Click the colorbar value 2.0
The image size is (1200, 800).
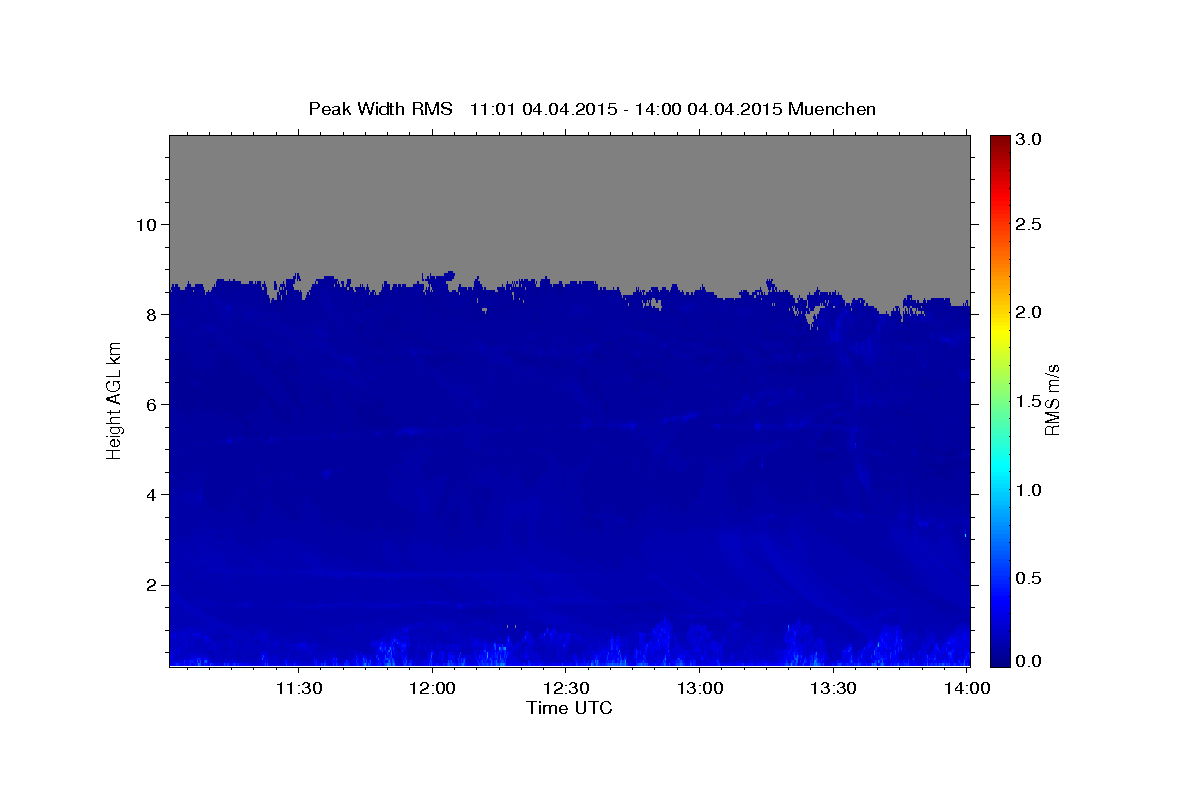tap(1030, 313)
